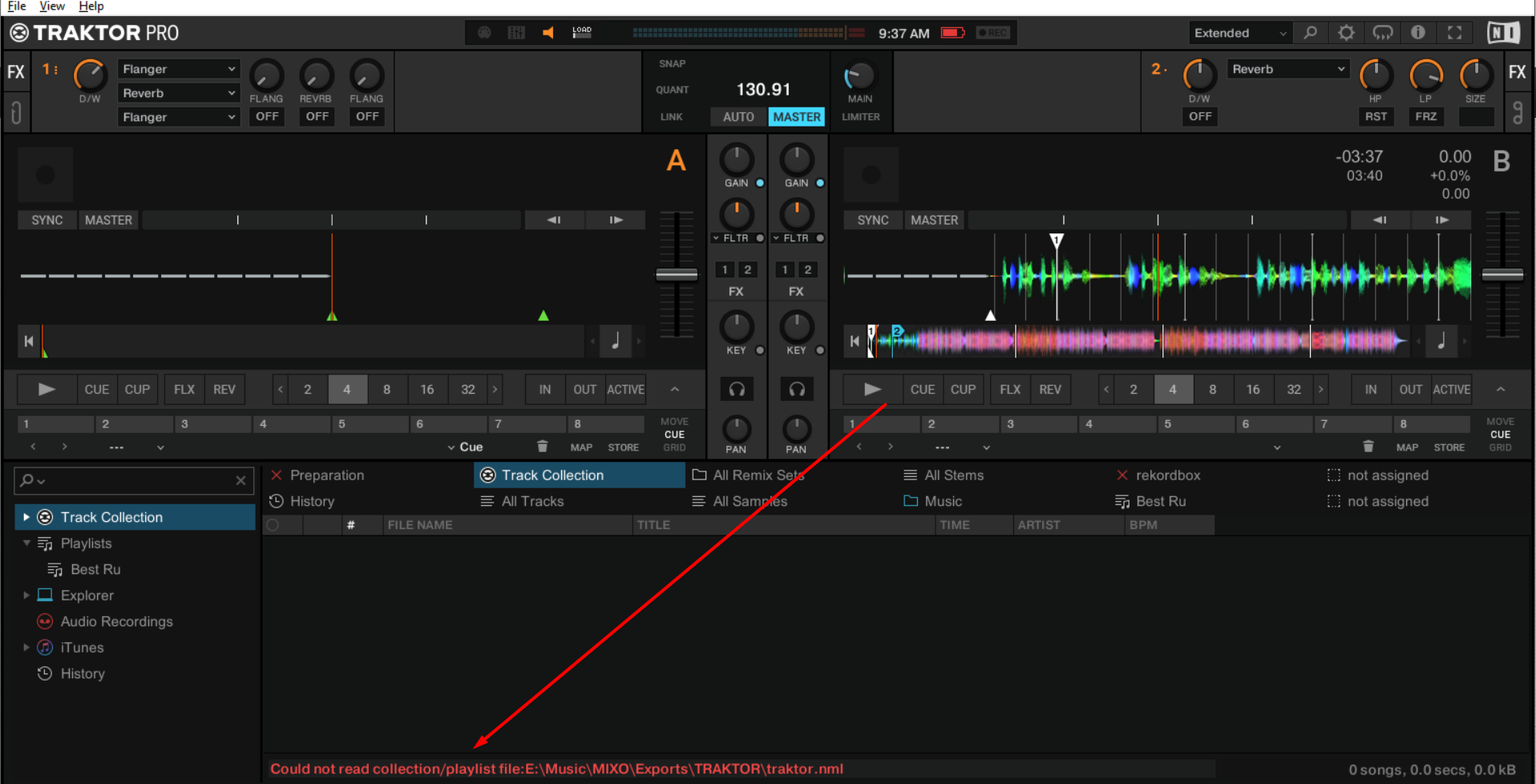Open the Reverb effect dropdown in FX unit 2
The height and width of the screenshot is (784, 1536).
click(1287, 70)
